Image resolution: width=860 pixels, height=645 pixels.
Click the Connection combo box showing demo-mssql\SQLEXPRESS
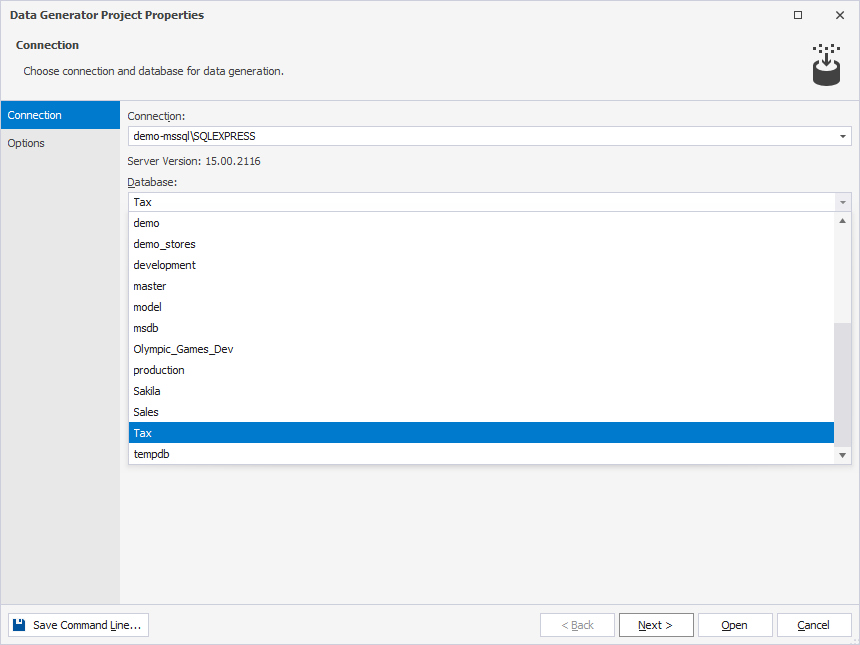coord(489,136)
